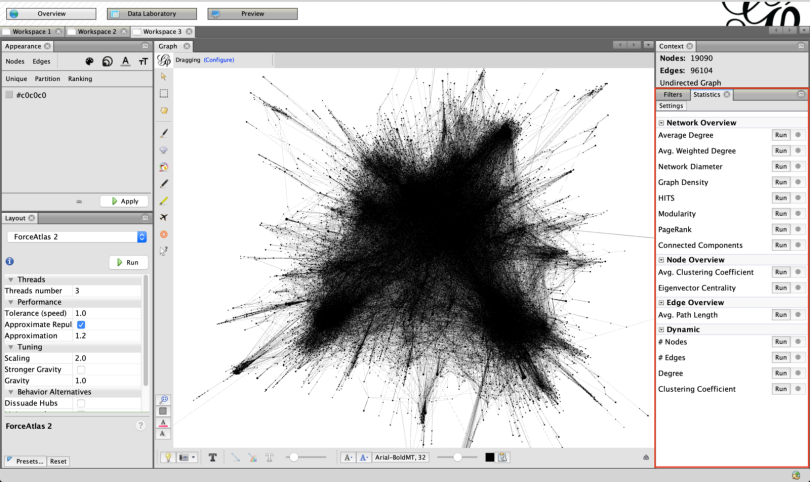Image resolution: width=810 pixels, height=482 pixels.
Task: Run the Modularity statistic
Action: (x=781, y=214)
